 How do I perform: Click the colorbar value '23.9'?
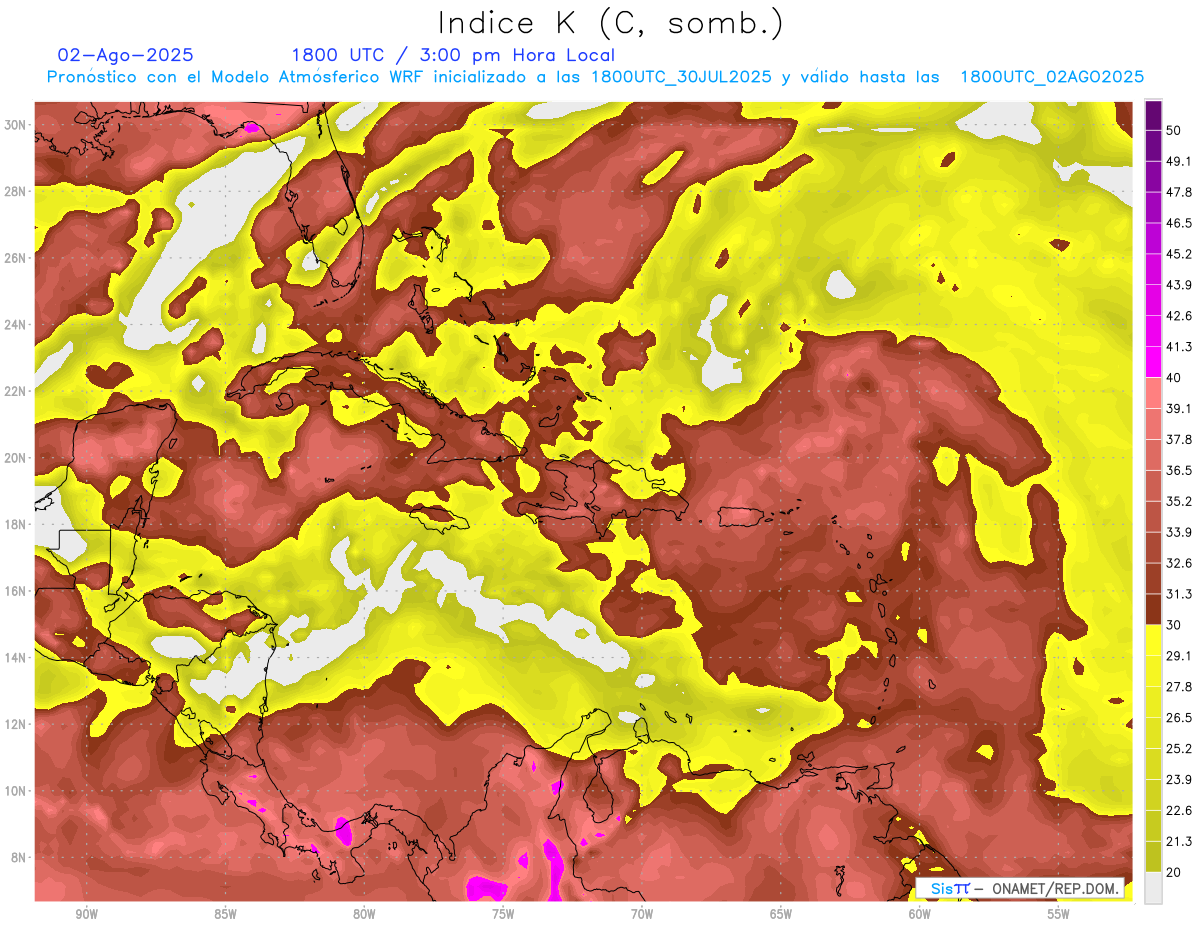coord(1178,780)
